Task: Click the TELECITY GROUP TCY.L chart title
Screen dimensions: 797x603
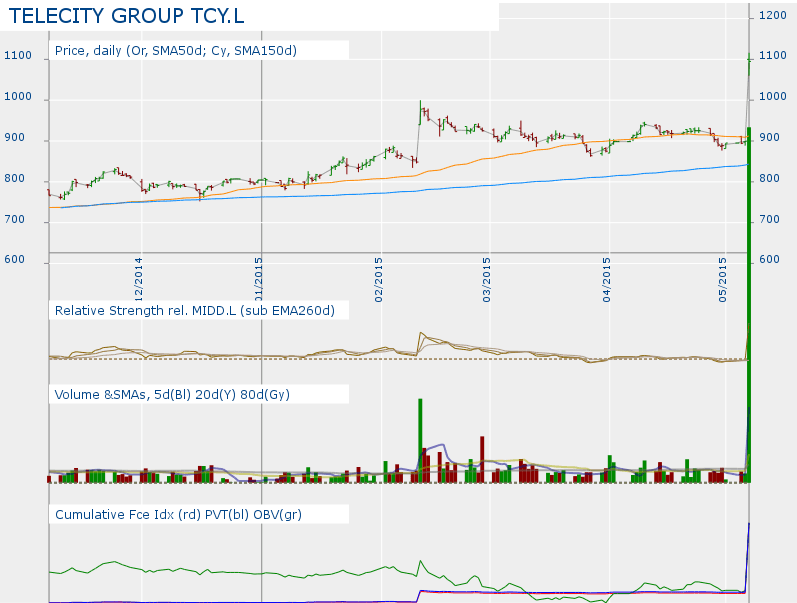Action: point(127,16)
